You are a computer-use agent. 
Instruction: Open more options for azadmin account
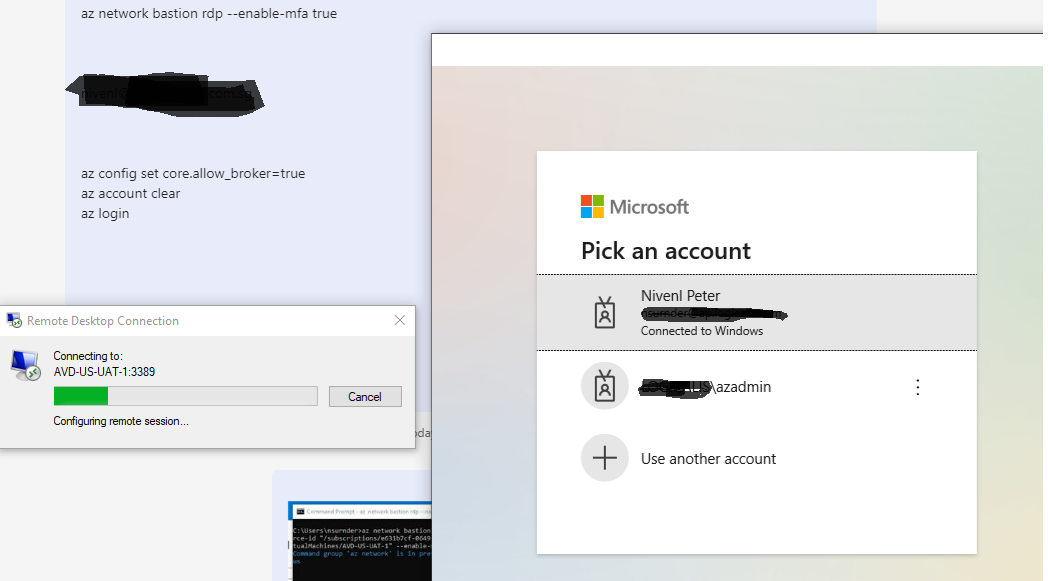click(x=918, y=387)
